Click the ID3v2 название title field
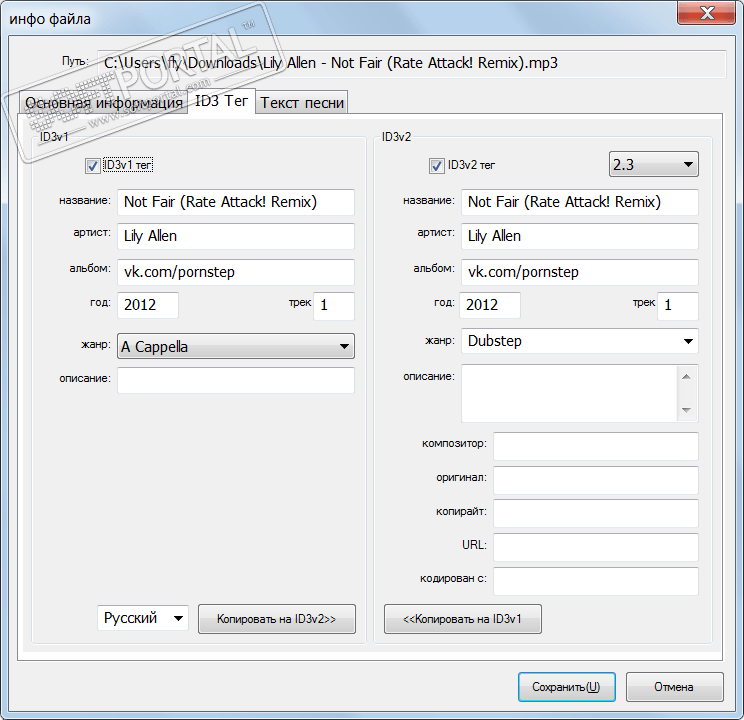 tap(579, 202)
